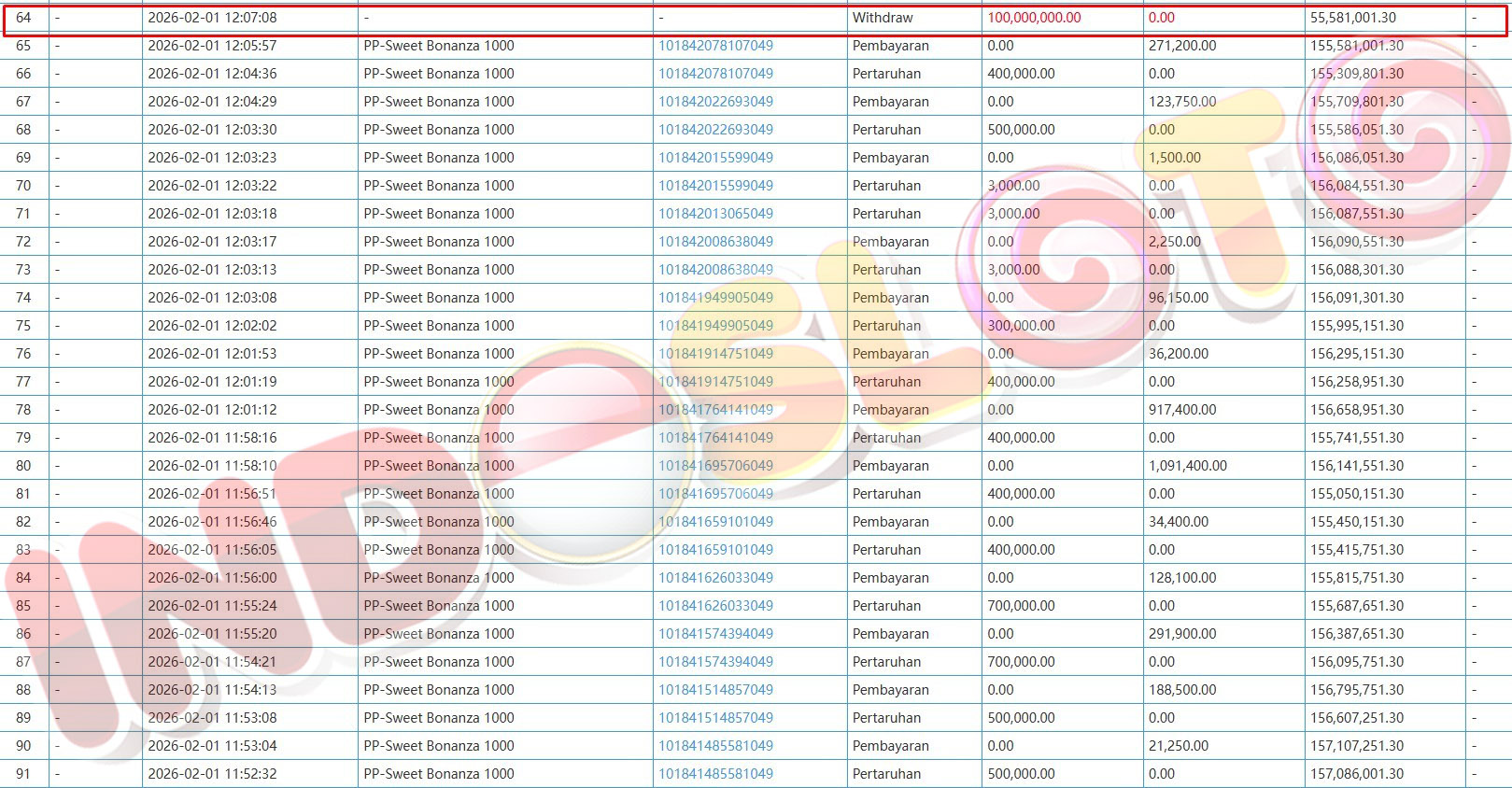Viewport: 1512px width, 788px height.
Task: Click the red 100,000,000.00 withdraw amount
Action: [x=1034, y=18]
